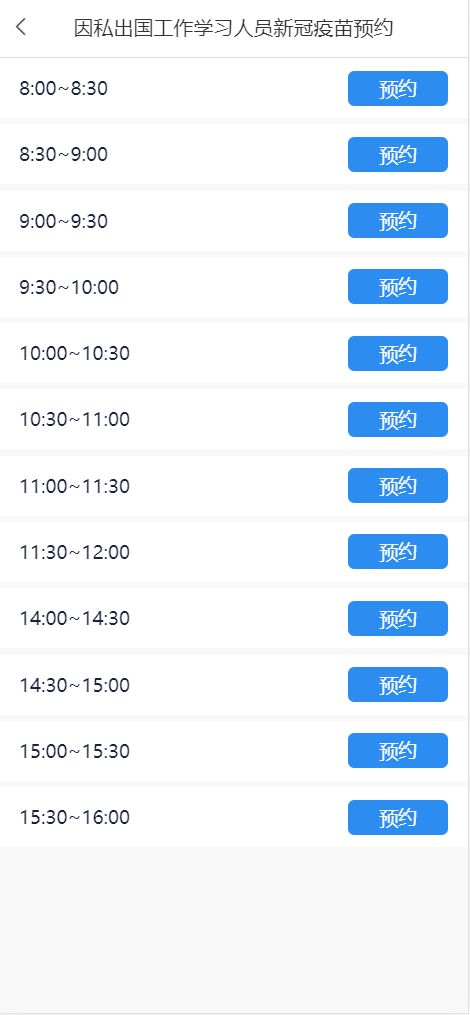Click the 15:30~16:00 time label

74,817
